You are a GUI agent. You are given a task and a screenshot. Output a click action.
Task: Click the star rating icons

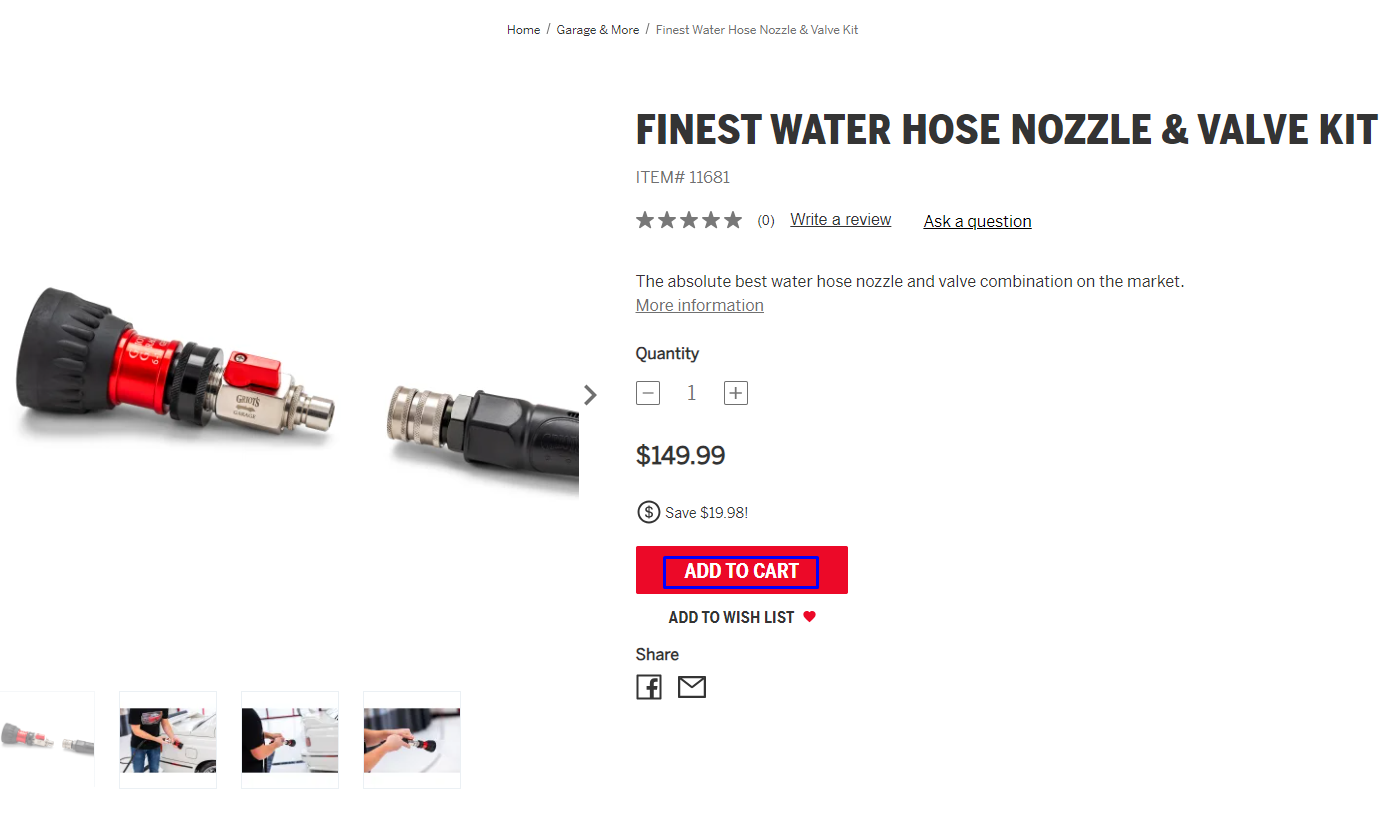pos(689,220)
